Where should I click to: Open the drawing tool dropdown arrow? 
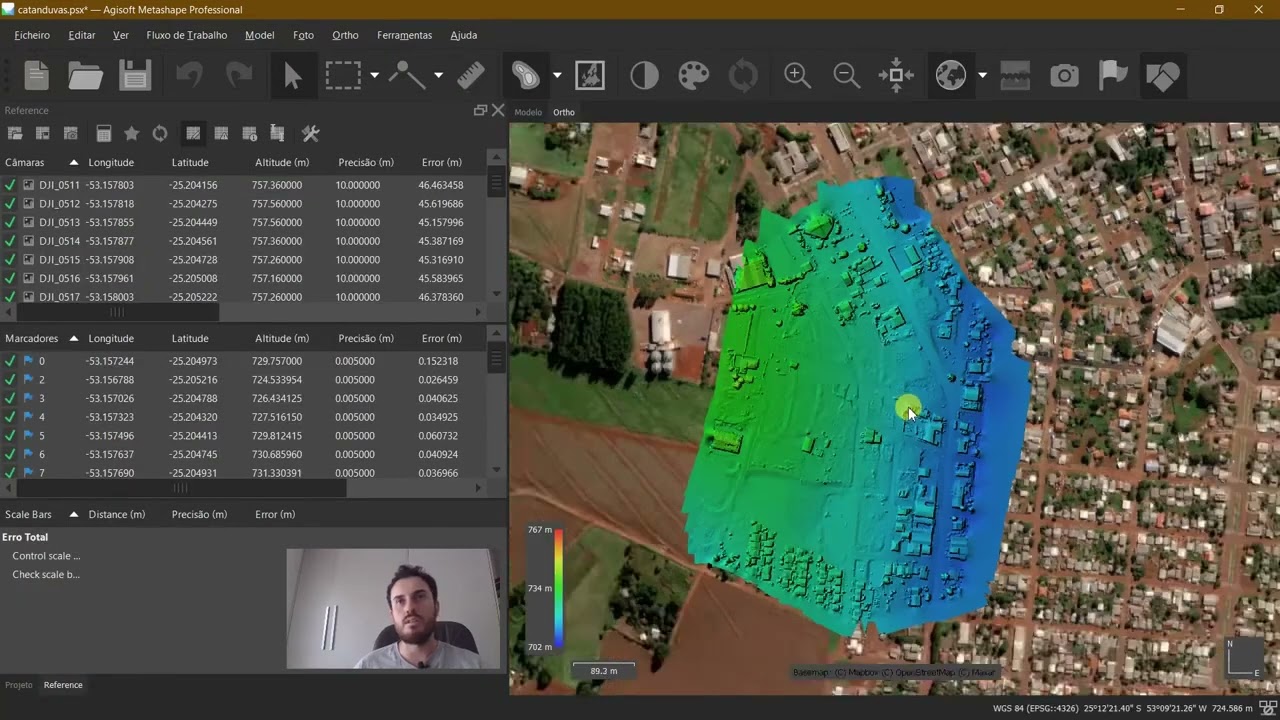point(438,76)
